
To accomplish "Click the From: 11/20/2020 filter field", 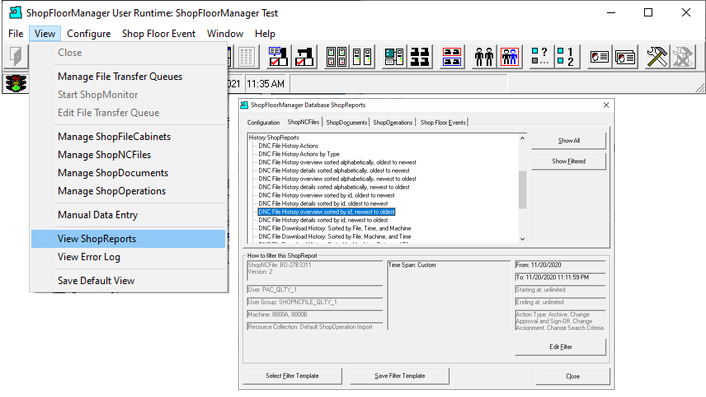I will [560, 265].
